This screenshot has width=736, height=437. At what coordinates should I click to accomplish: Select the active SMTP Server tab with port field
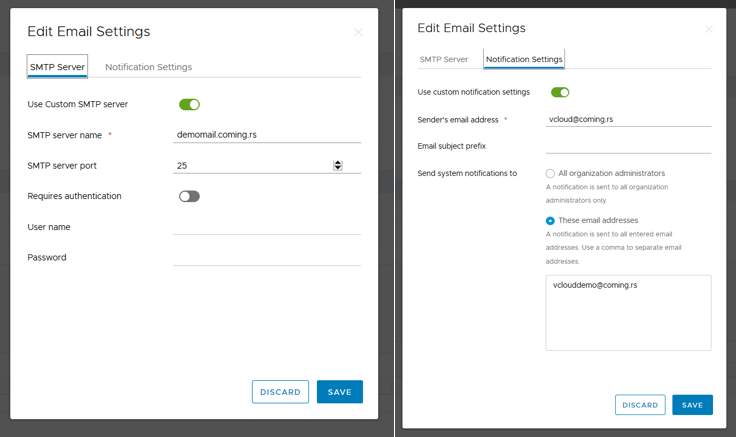[x=58, y=67]
